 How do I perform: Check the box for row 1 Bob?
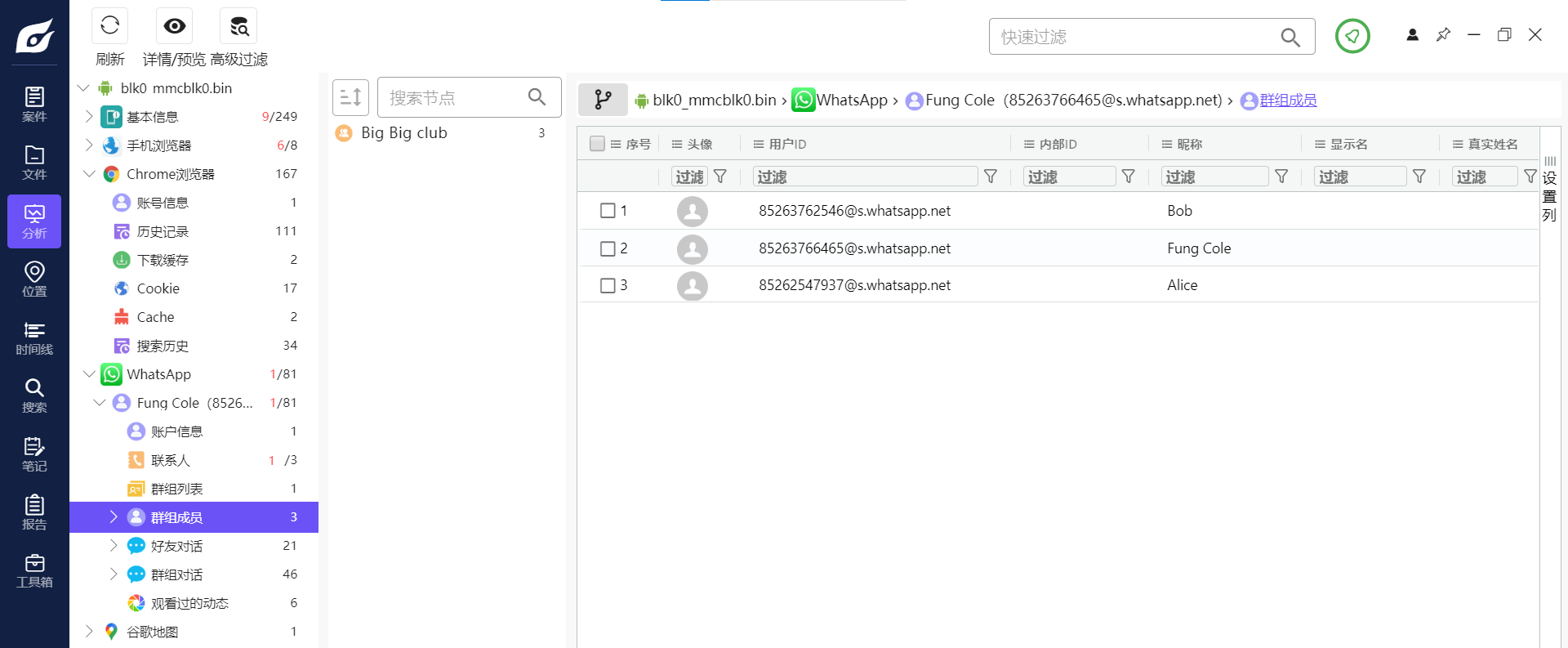[x=608, y=211]
